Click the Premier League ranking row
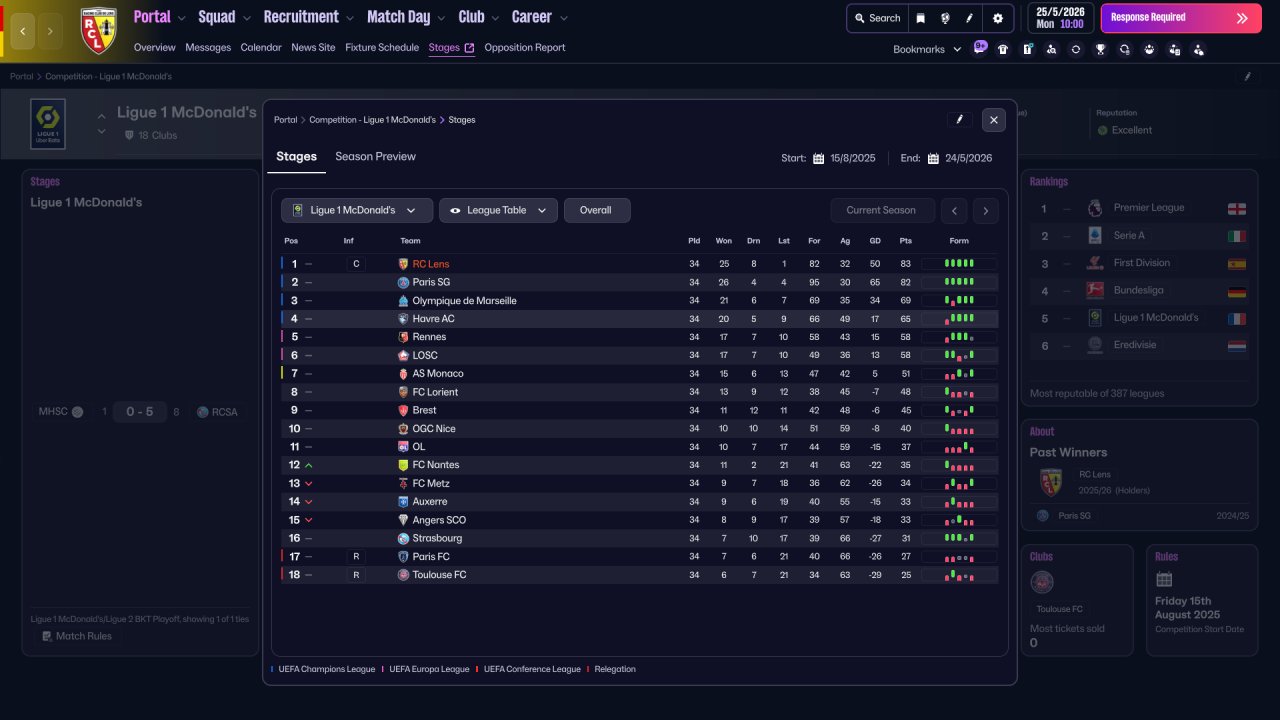 (x=1139, y=208)
